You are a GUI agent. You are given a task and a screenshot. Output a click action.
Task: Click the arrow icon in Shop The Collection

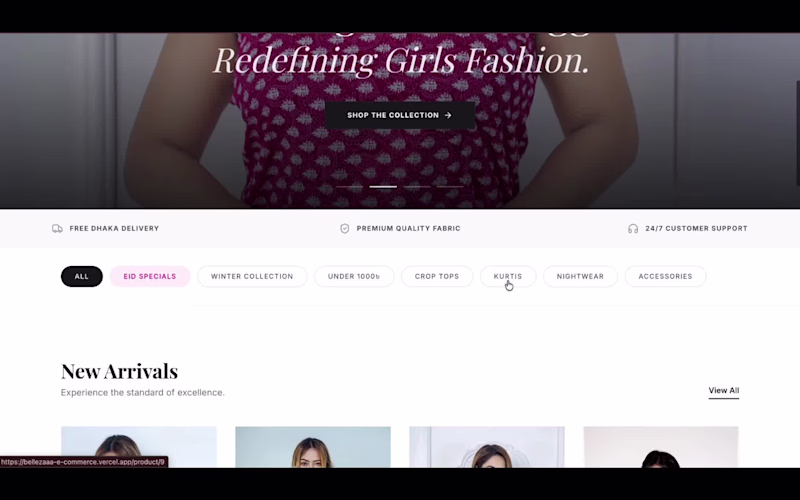(448, 115)
